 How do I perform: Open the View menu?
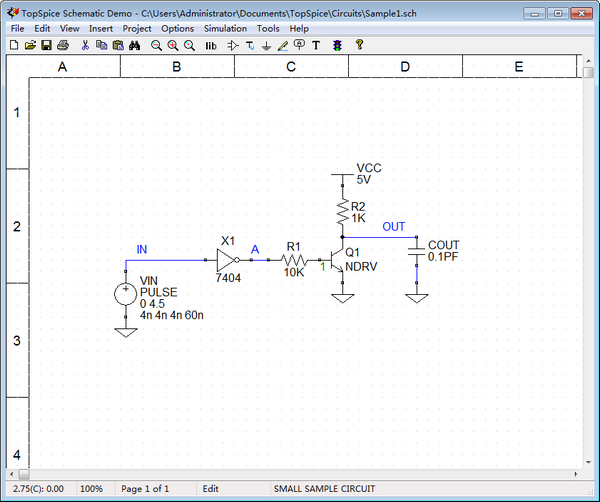tap(69, 29)
